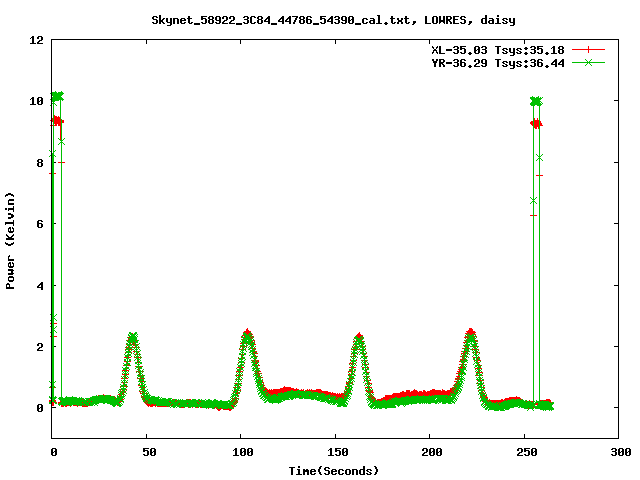Click the peak near 43 seconds
The height and width of the screenshot is (480, 640).
[x=132, y=338]
